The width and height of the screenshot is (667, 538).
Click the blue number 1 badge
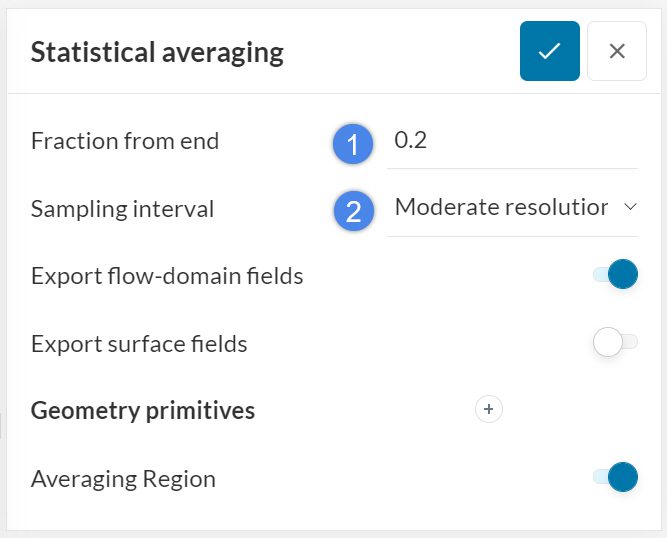click(352, 143)
